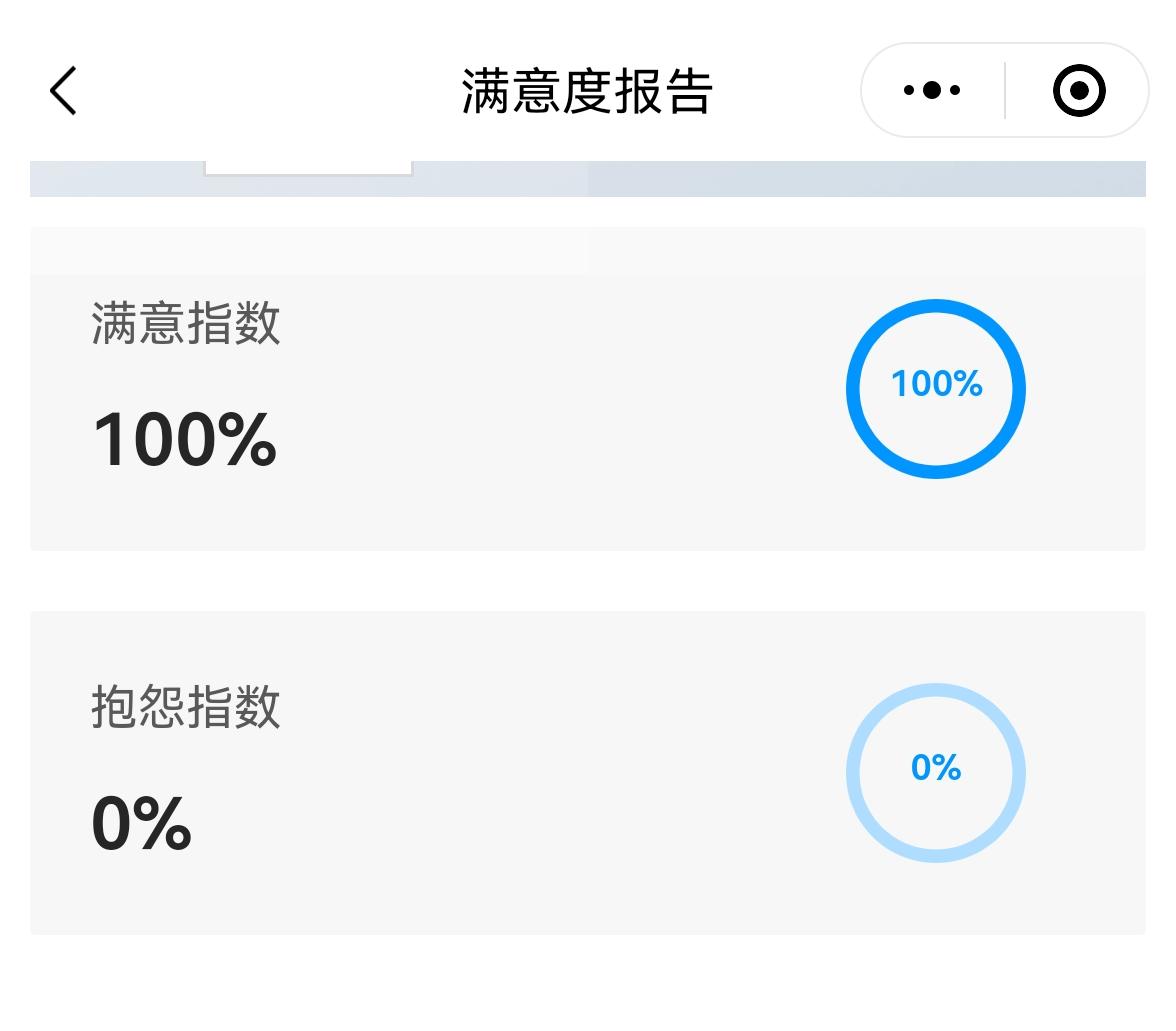Click the right side of the gray-blue banner
This screenshot has height=1031, width=1176.
coord(900,178)
